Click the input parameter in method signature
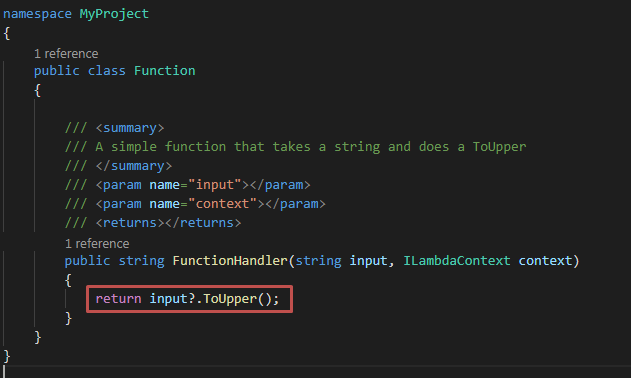The width and height of the screenshot is (631, 378). [x=368, y=261]
